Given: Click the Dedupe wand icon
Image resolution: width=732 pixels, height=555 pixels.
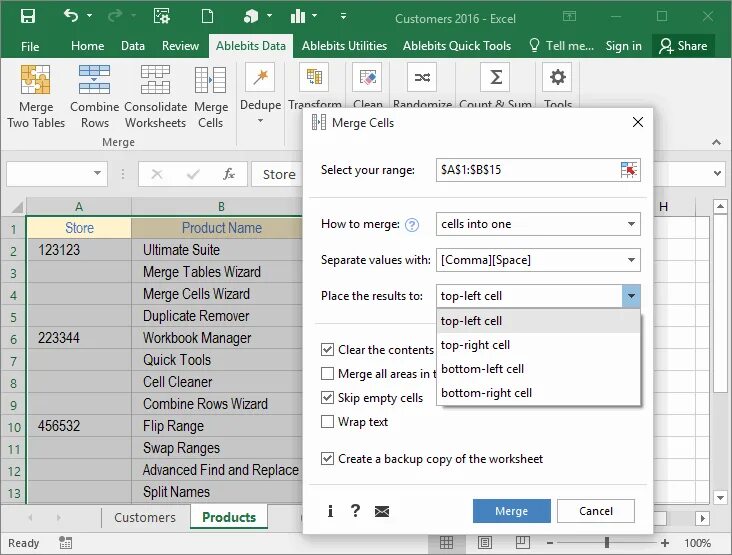Looking at the screenshot, I should coord(260,77).
